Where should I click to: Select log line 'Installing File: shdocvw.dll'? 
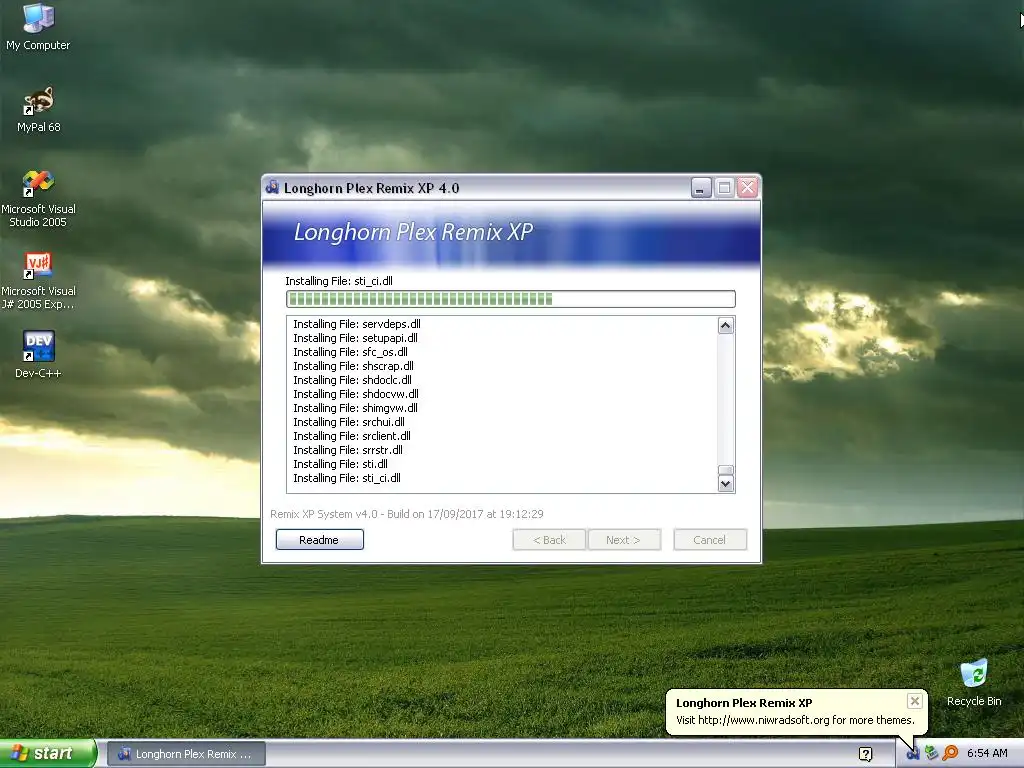[x=356, y=394]
